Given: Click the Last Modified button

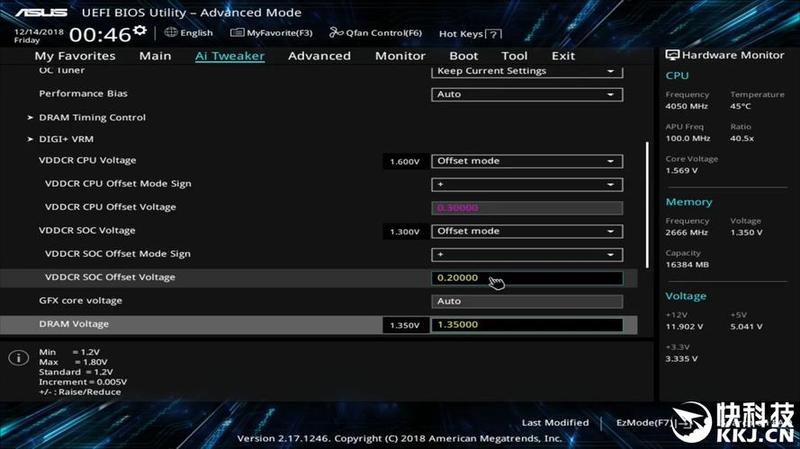Looking at the screenshot, I should (x=555, y=422).
